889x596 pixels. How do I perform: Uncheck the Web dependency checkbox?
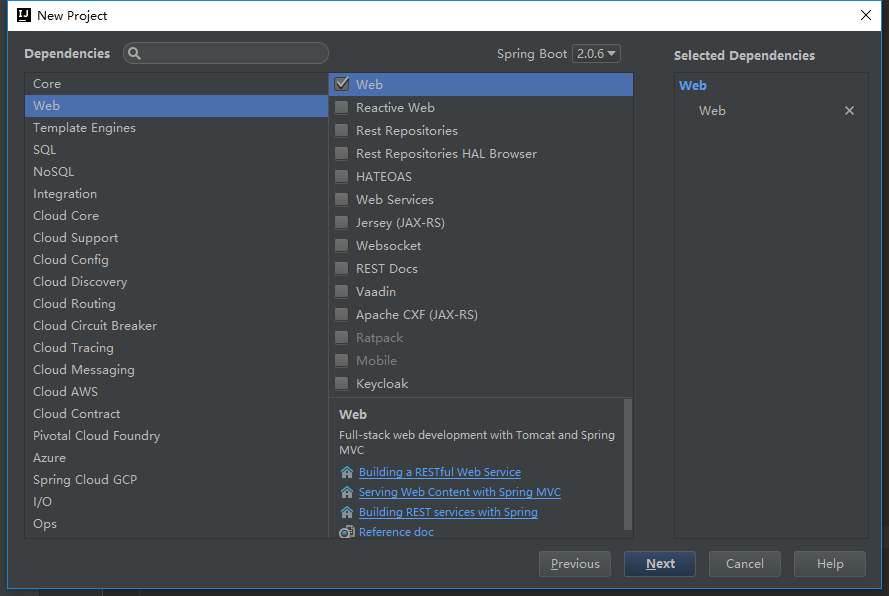pos(341,84)
